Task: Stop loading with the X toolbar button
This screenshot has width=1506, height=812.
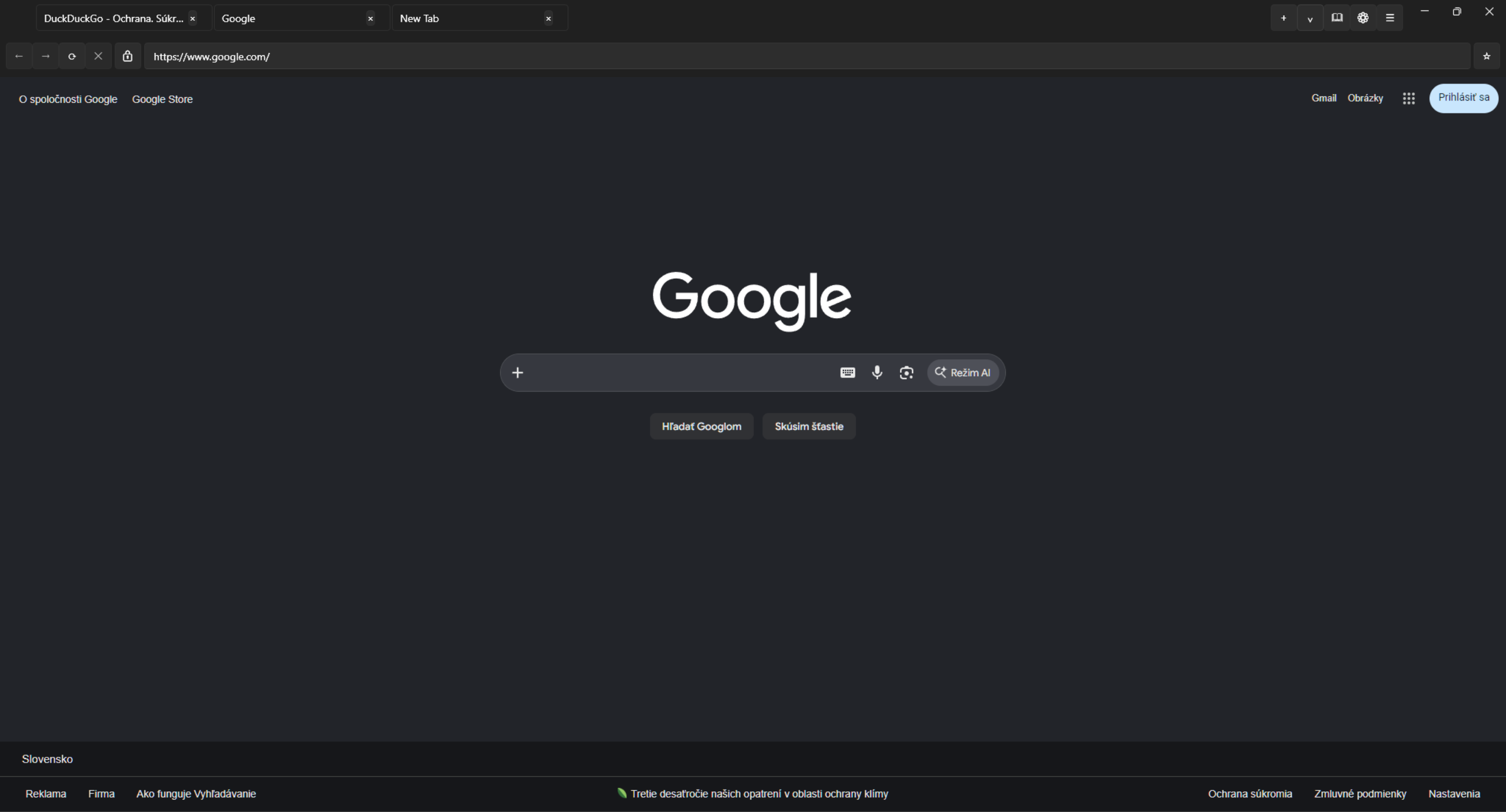Action: tap(98, 56)
